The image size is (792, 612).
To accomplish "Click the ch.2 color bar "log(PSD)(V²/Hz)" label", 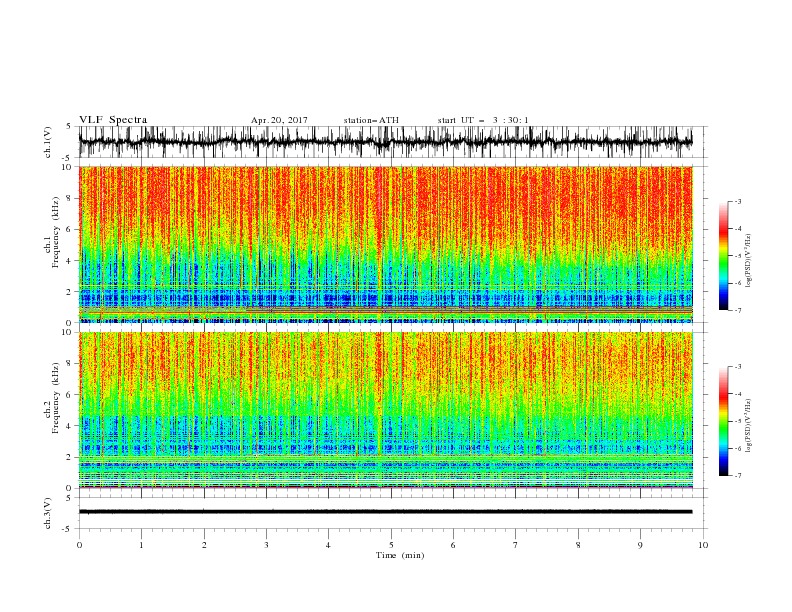I will click(x=749, y=425).
